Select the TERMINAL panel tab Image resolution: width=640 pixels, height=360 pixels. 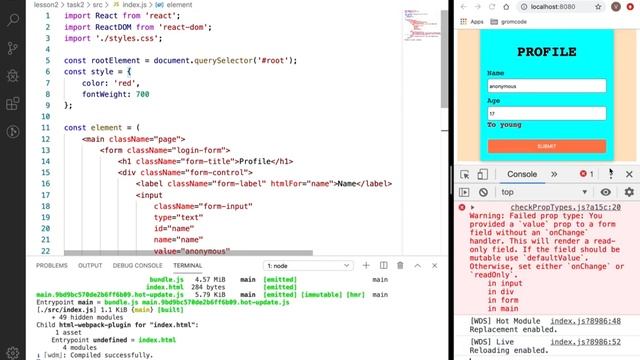coord(187,265)
